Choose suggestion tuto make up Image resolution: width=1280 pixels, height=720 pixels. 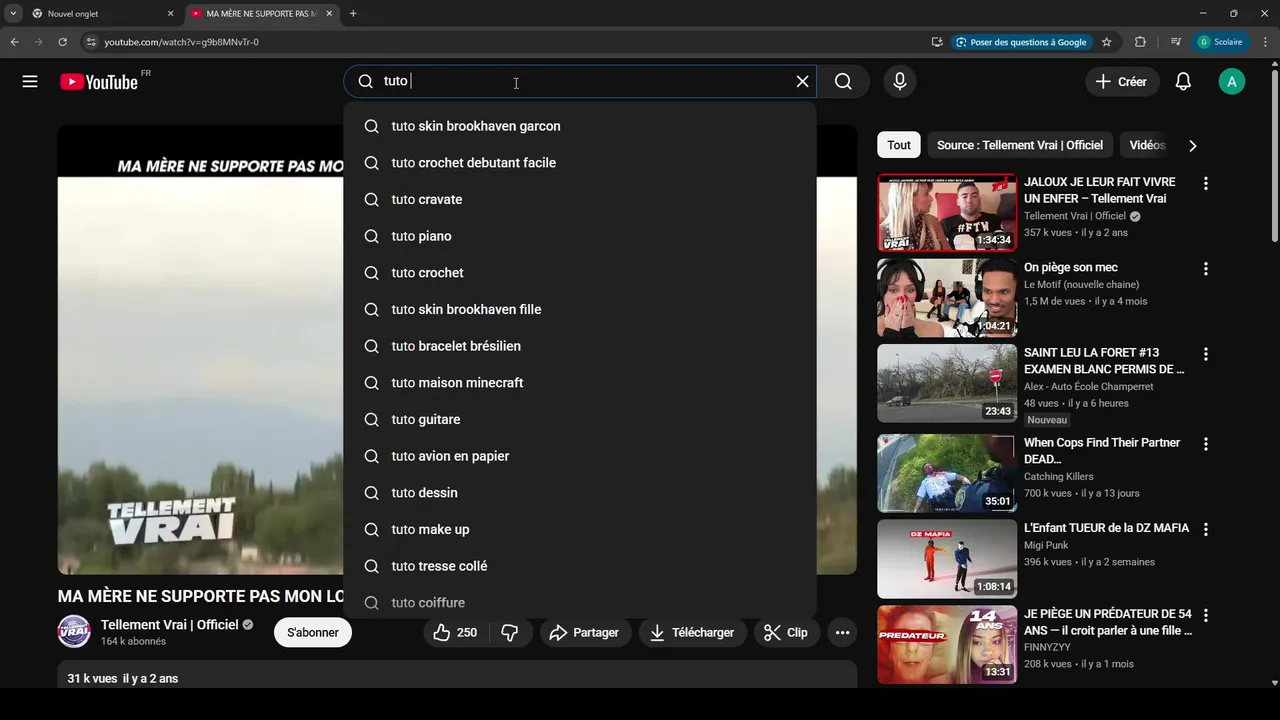pyautogui.click(x=580, y=529)
